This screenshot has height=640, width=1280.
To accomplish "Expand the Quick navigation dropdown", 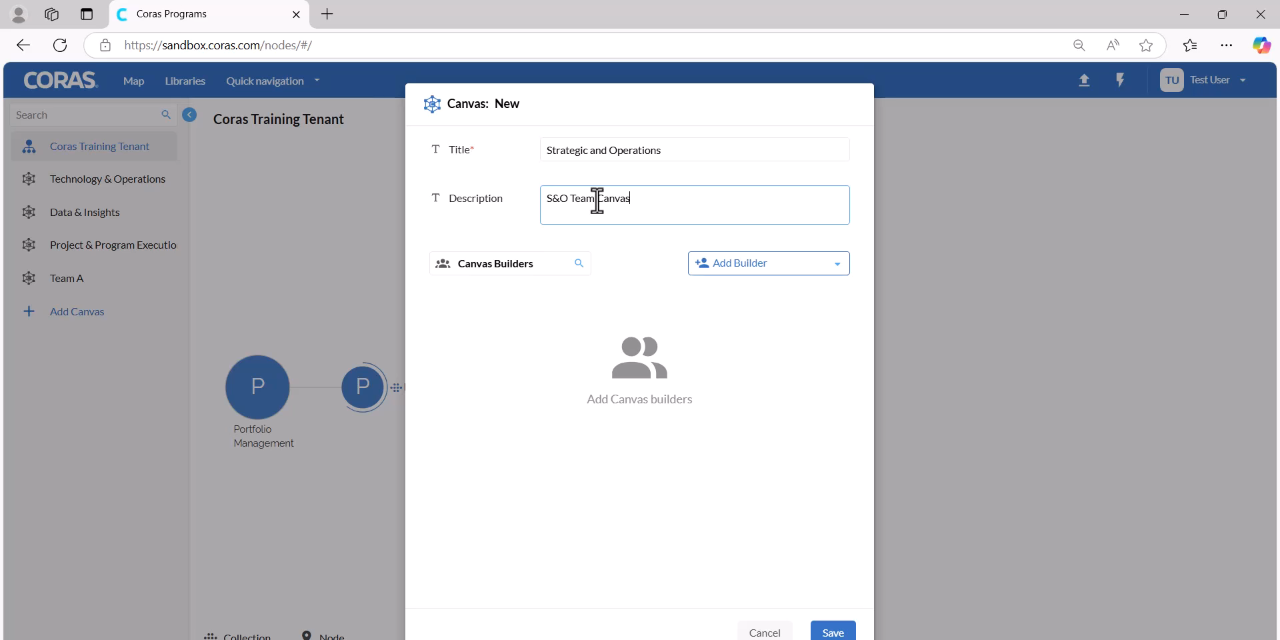I will click(273, 81).
